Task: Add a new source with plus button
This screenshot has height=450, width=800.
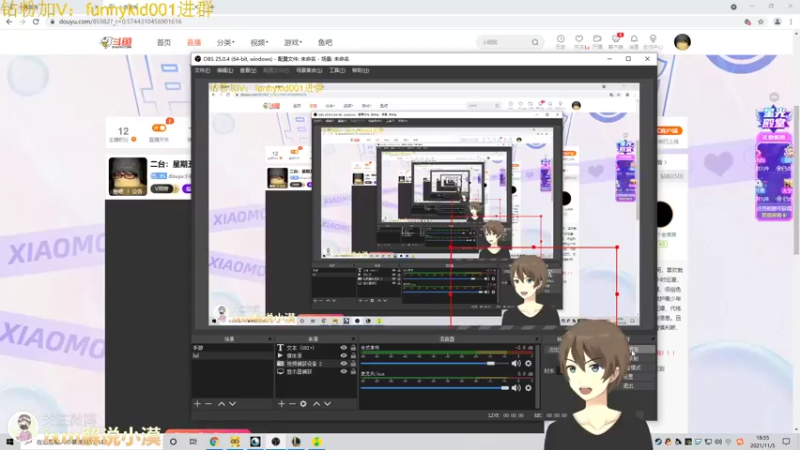Action: coord(281,404)
